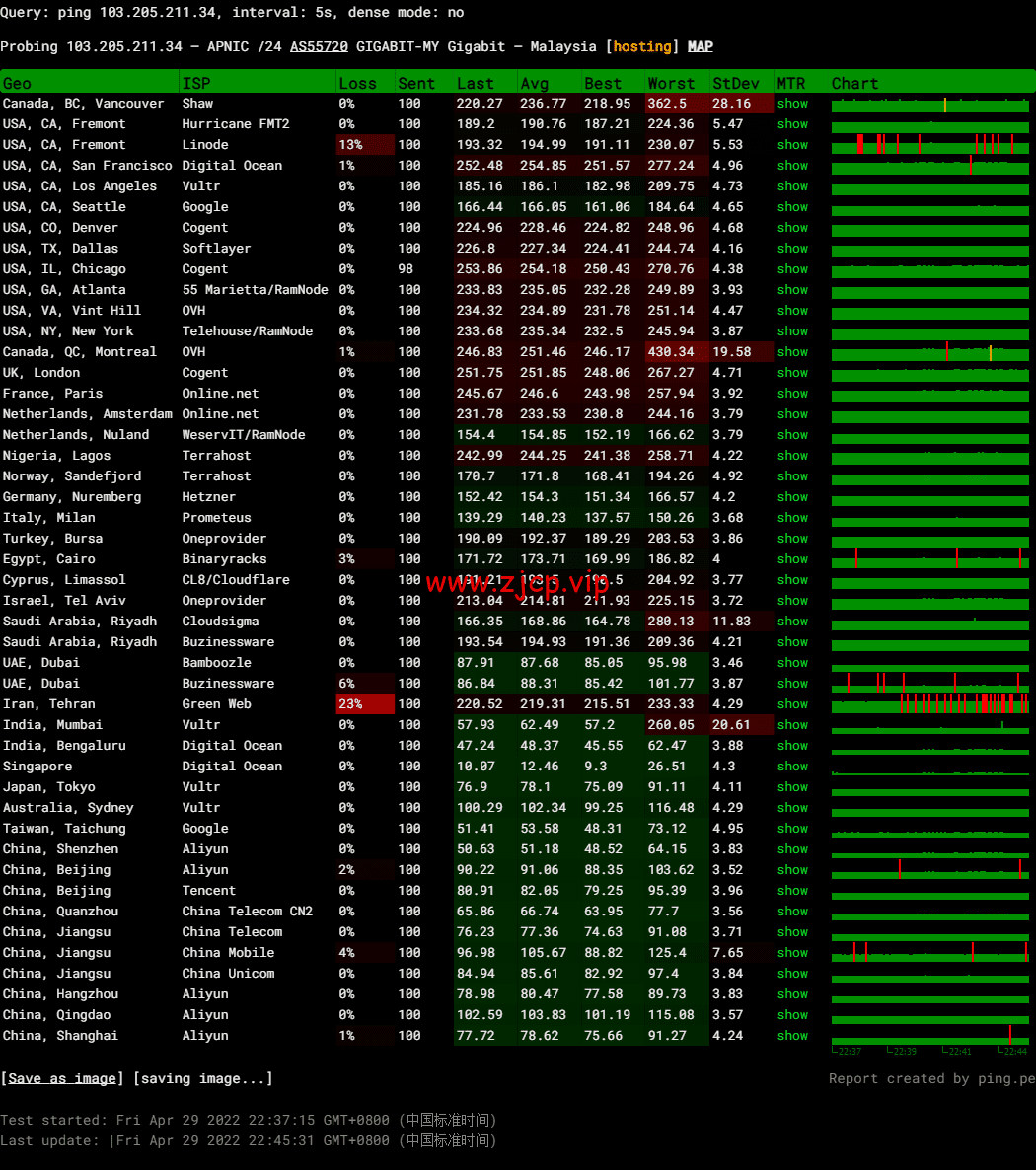Show MTR for Atlanta RamNode
Image resolution: width=1036 pixels, height=1170 pixels.
pos(792,290)
